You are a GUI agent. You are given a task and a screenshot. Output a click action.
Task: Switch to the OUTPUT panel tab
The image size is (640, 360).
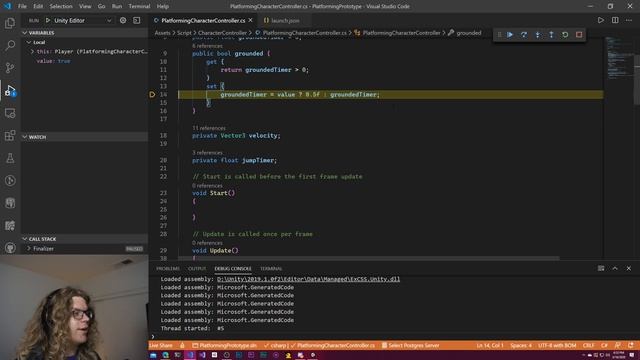197,269
